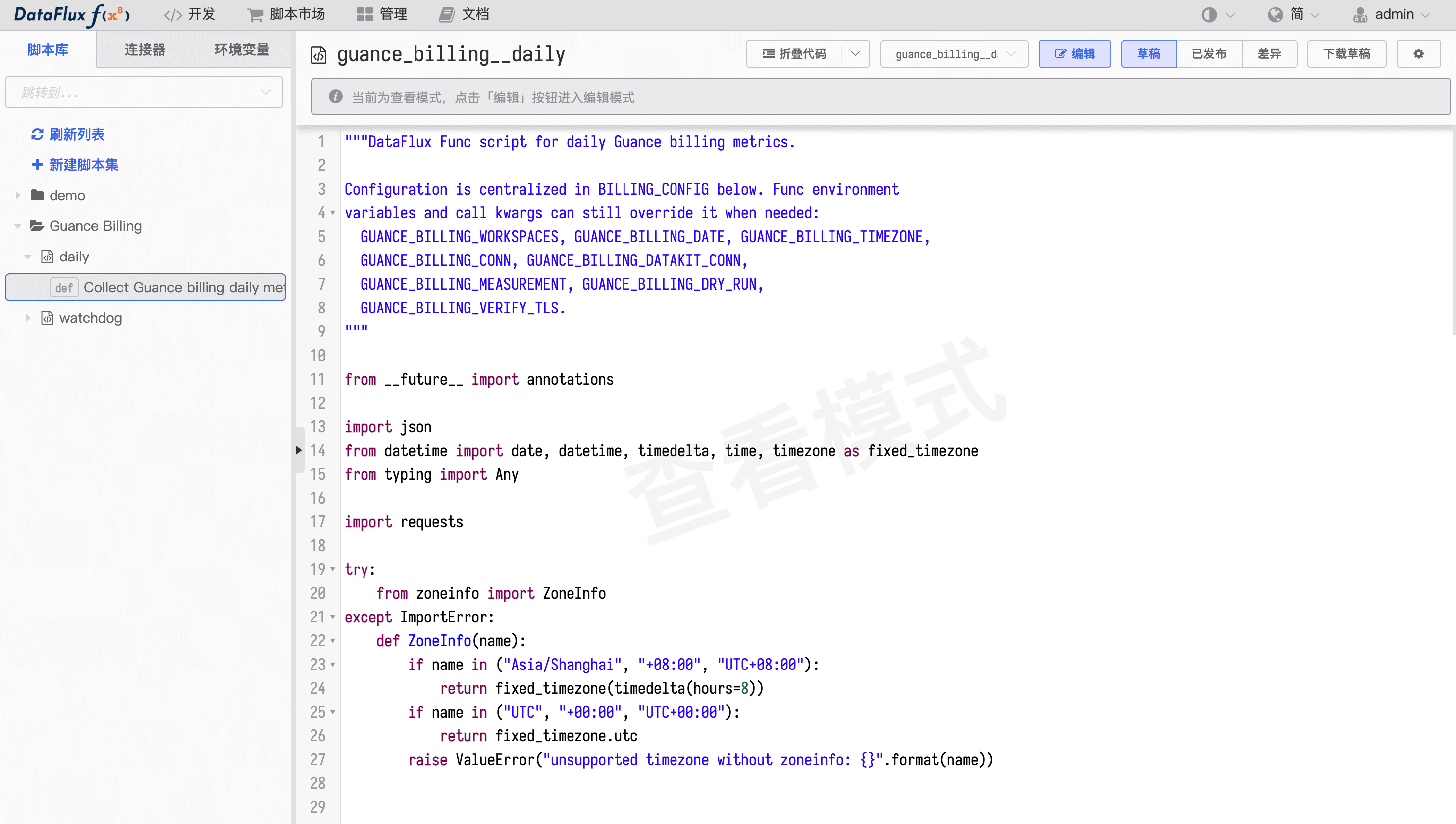Click line number 14 in the gutter

click(318, 451)
